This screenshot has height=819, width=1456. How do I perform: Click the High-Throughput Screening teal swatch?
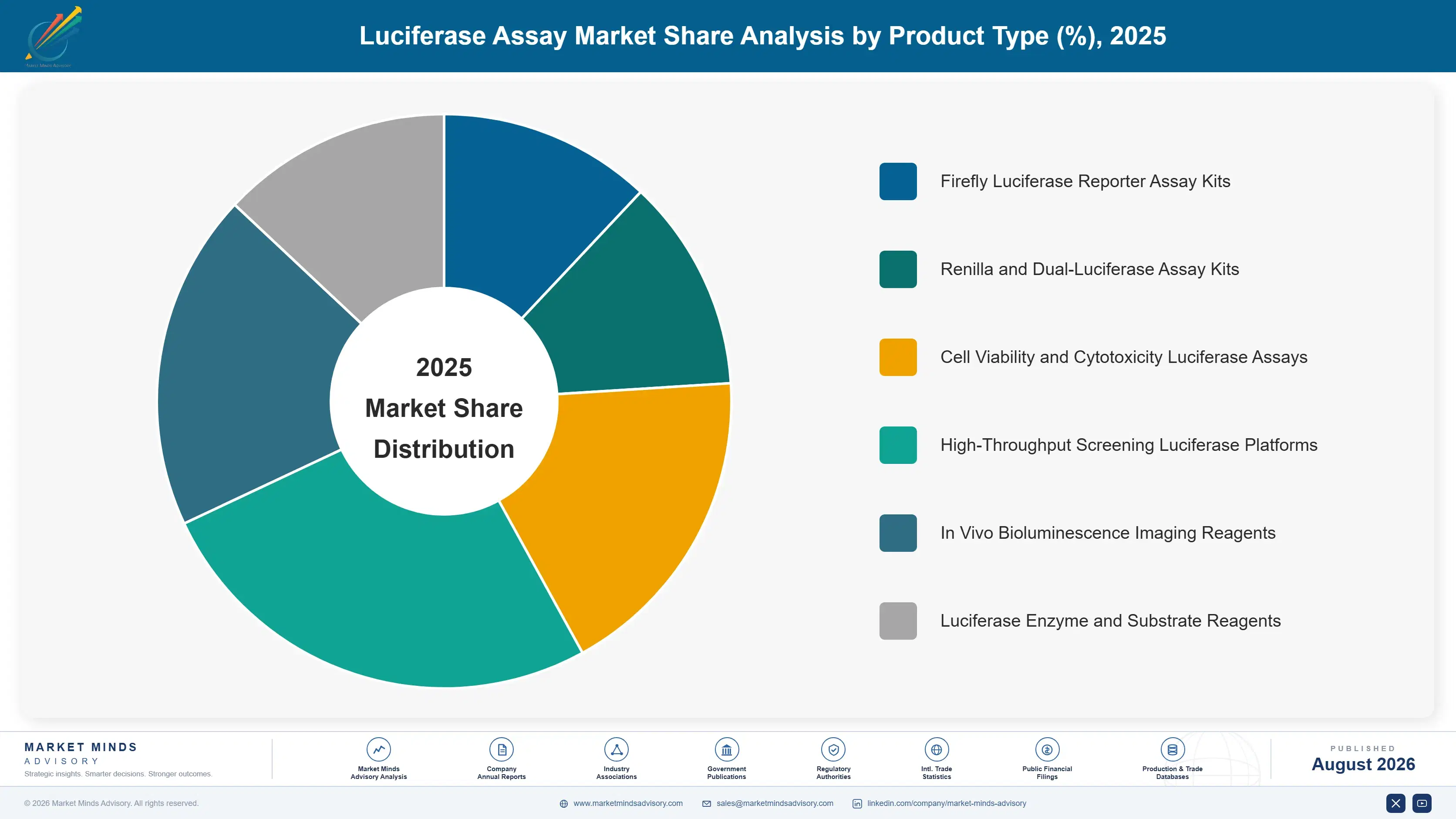pos(897,445)
